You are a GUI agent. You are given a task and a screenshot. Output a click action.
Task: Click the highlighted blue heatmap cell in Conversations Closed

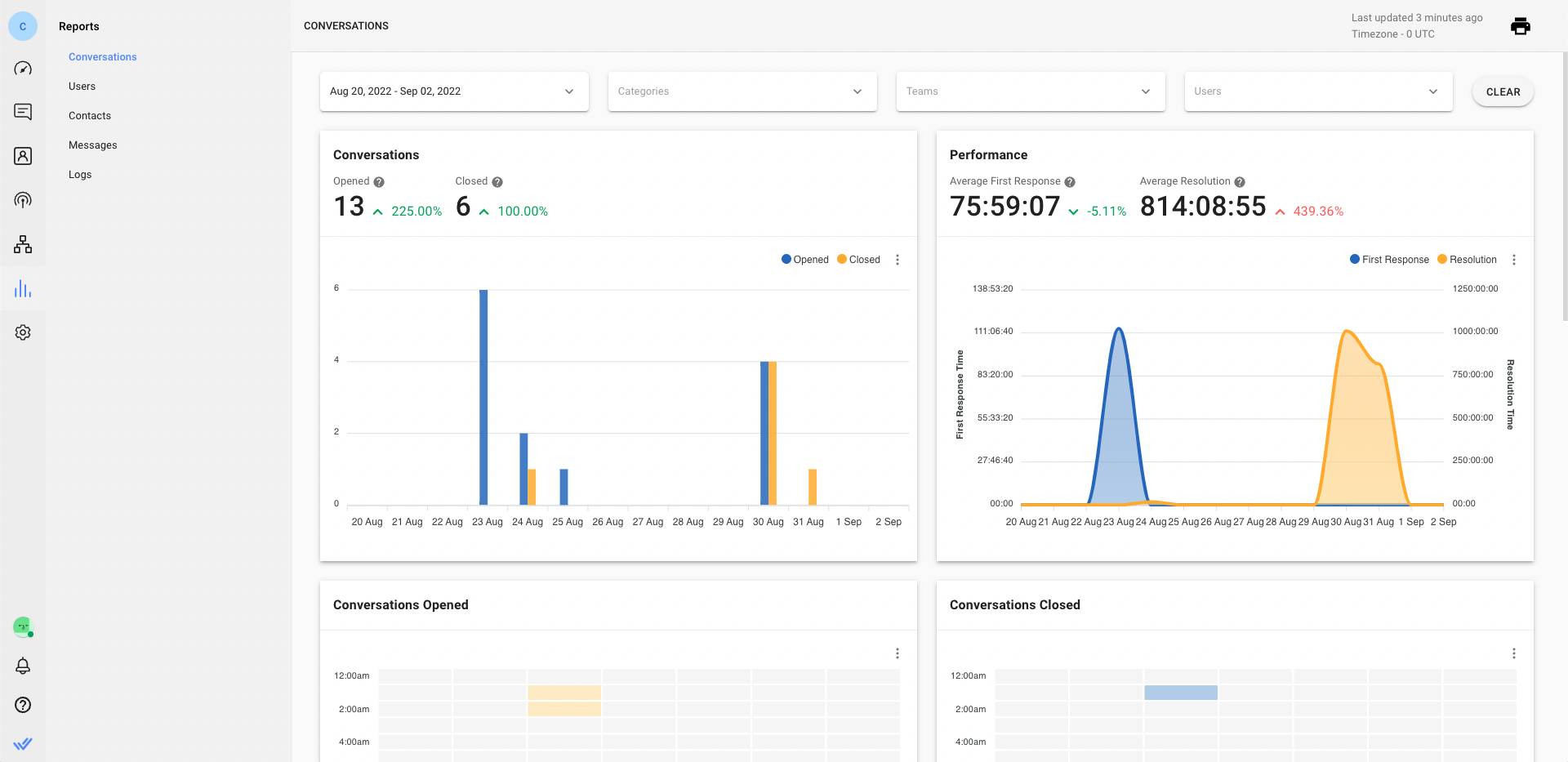click(1181, 693)
